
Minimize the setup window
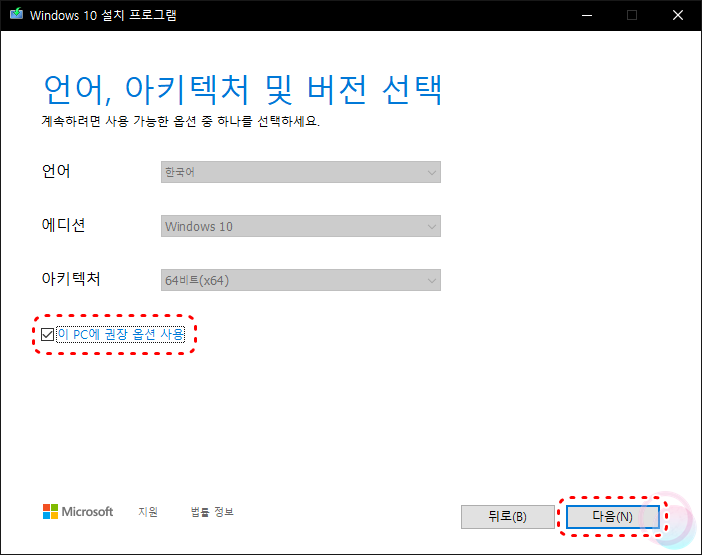[x=587, y=15]
